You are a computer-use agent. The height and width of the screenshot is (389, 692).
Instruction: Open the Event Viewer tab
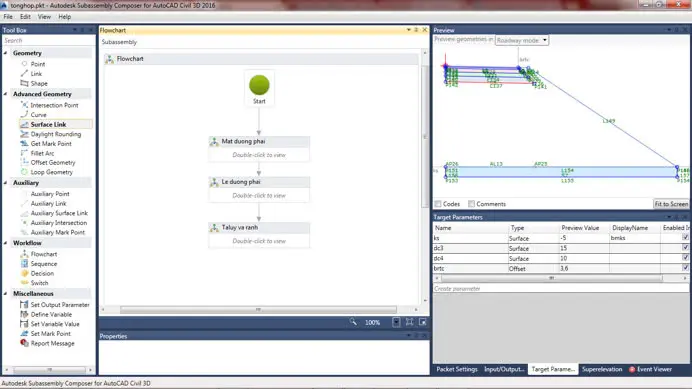[x=651, y=369]
